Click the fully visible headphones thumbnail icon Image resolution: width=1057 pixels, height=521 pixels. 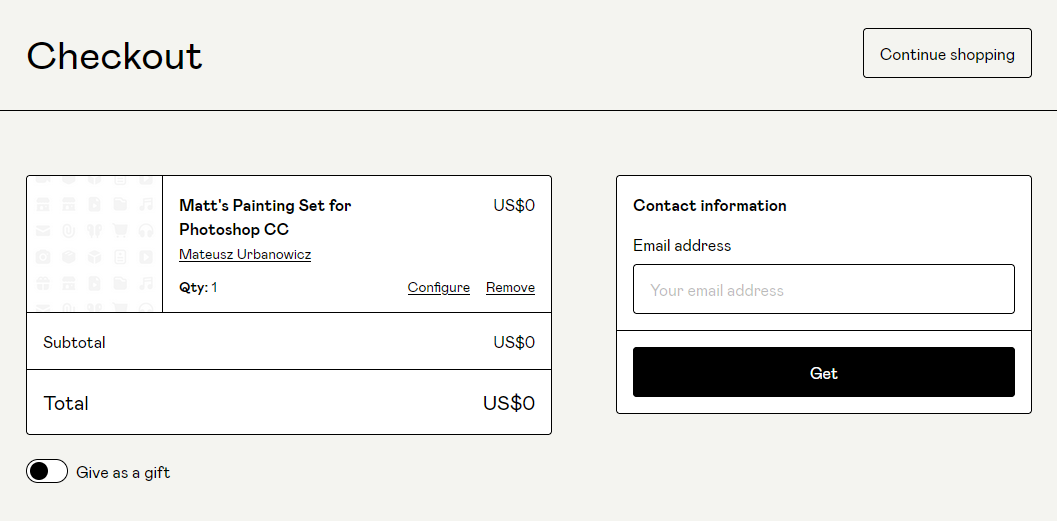146,230
